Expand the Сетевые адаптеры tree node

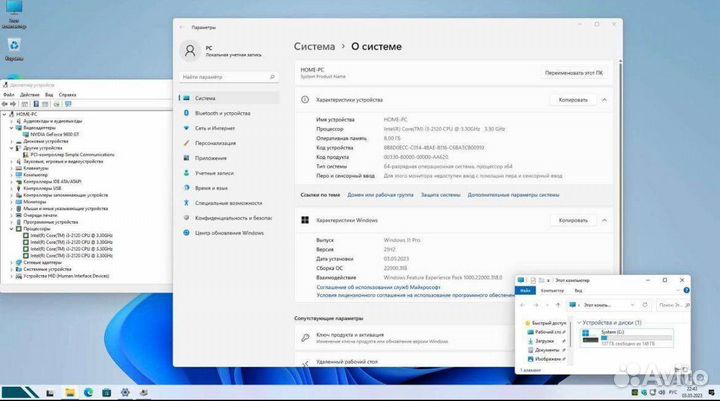click(x=11, y=262)
